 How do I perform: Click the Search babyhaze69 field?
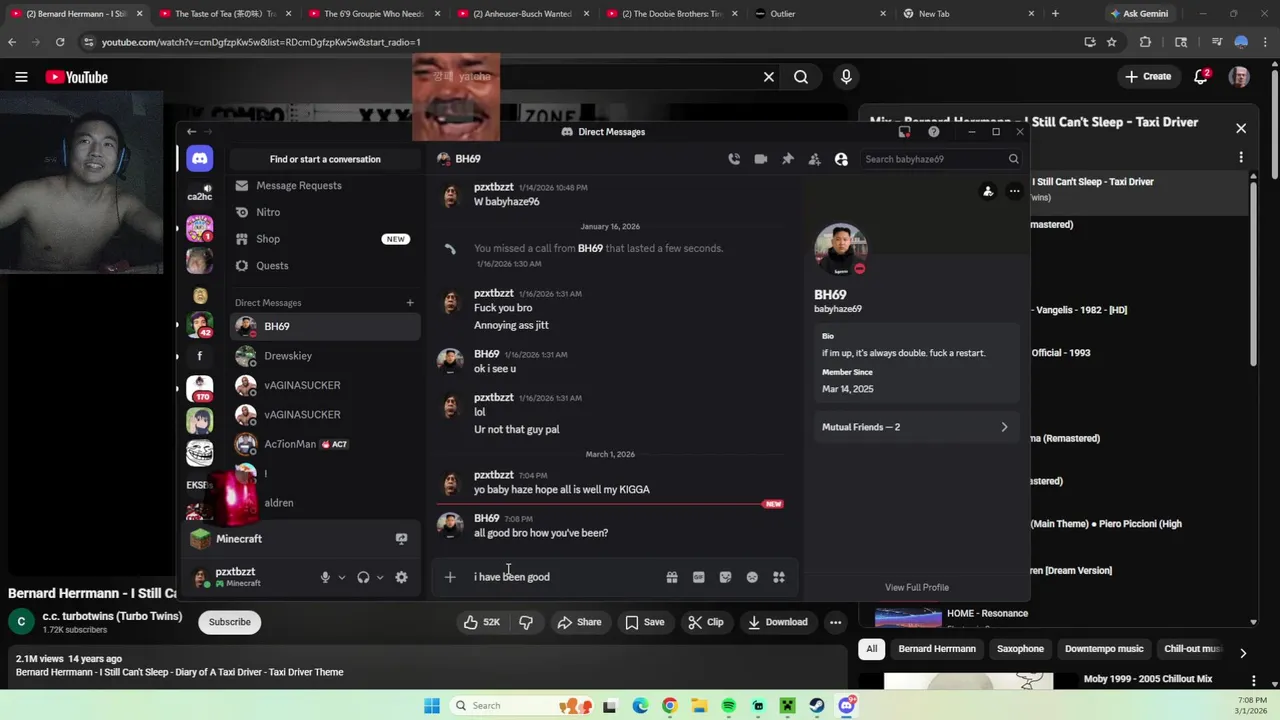tap(941, 159)
